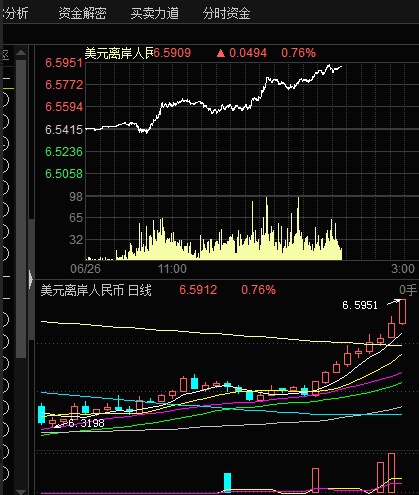Click the 6.5951 high annotation on the daily chart

(x=360, y=305)
